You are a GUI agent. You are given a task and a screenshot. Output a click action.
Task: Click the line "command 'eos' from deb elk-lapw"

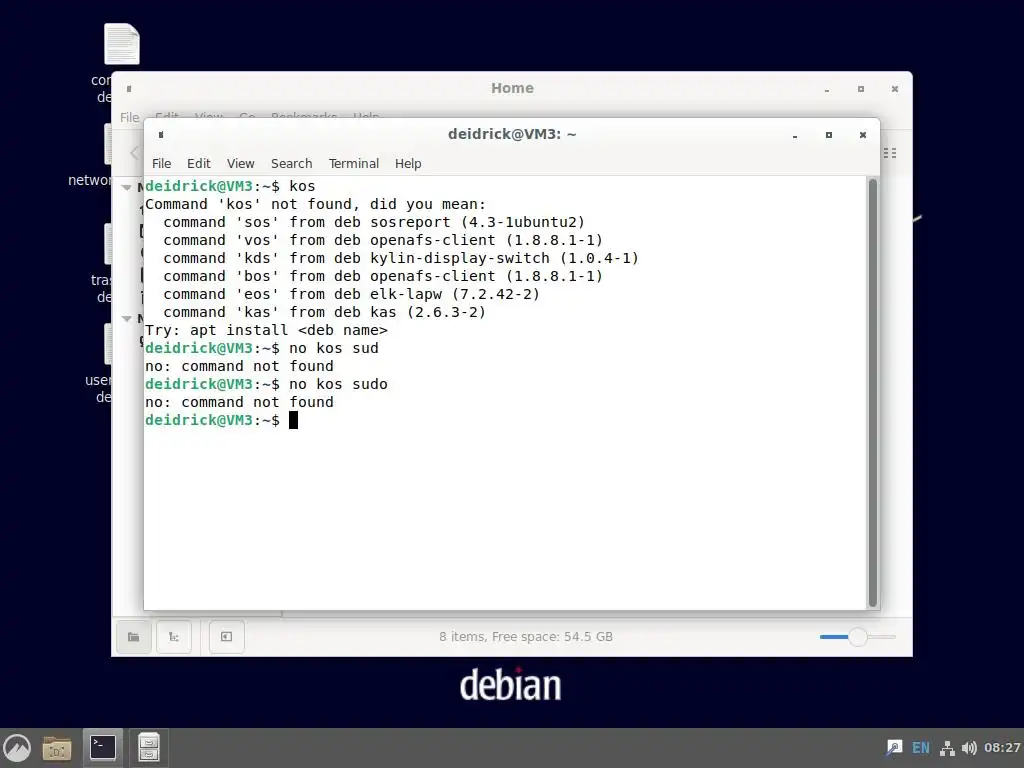click(x=351, y=295)
